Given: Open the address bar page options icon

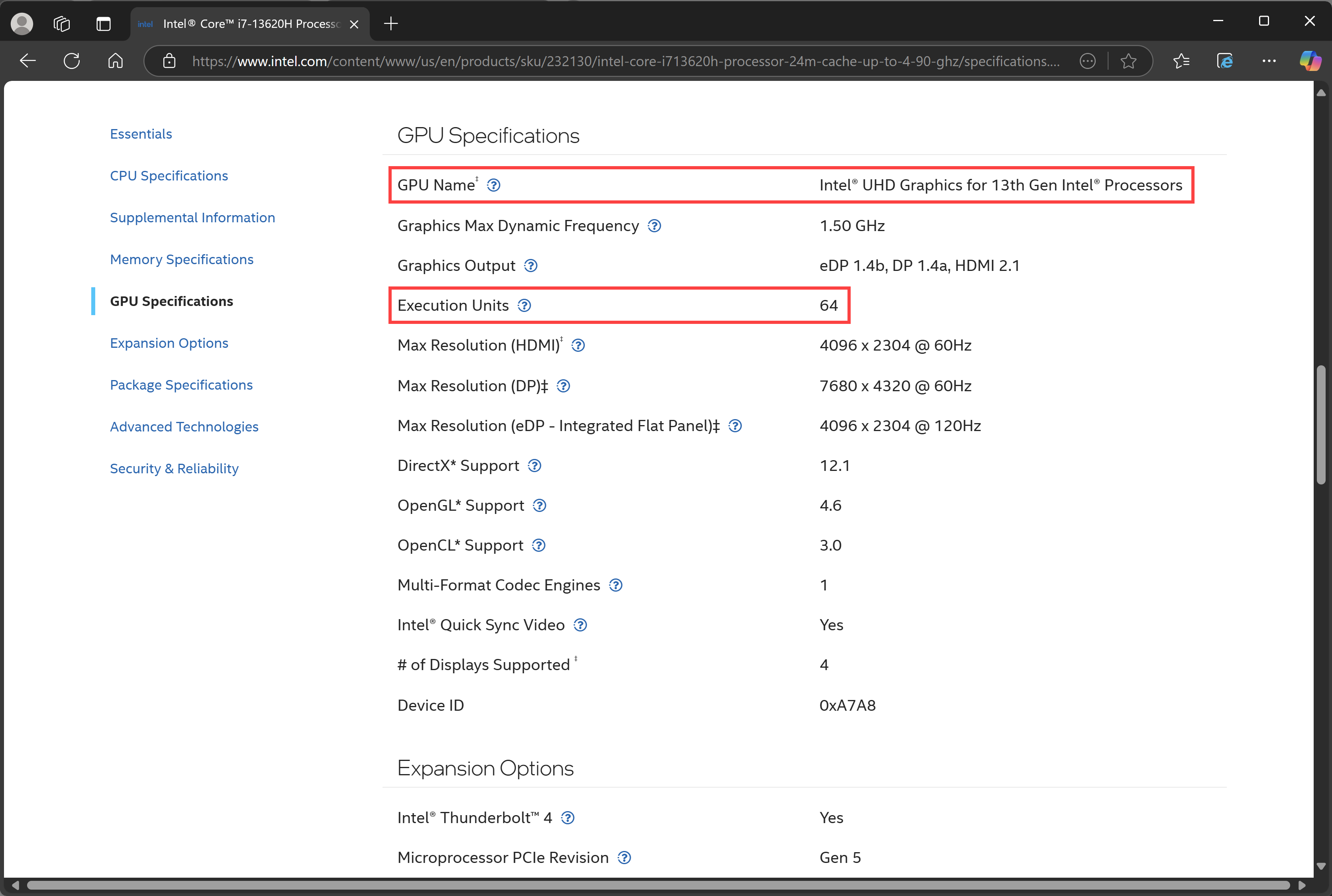Looking at the screenshot, I should [1087, 61].
